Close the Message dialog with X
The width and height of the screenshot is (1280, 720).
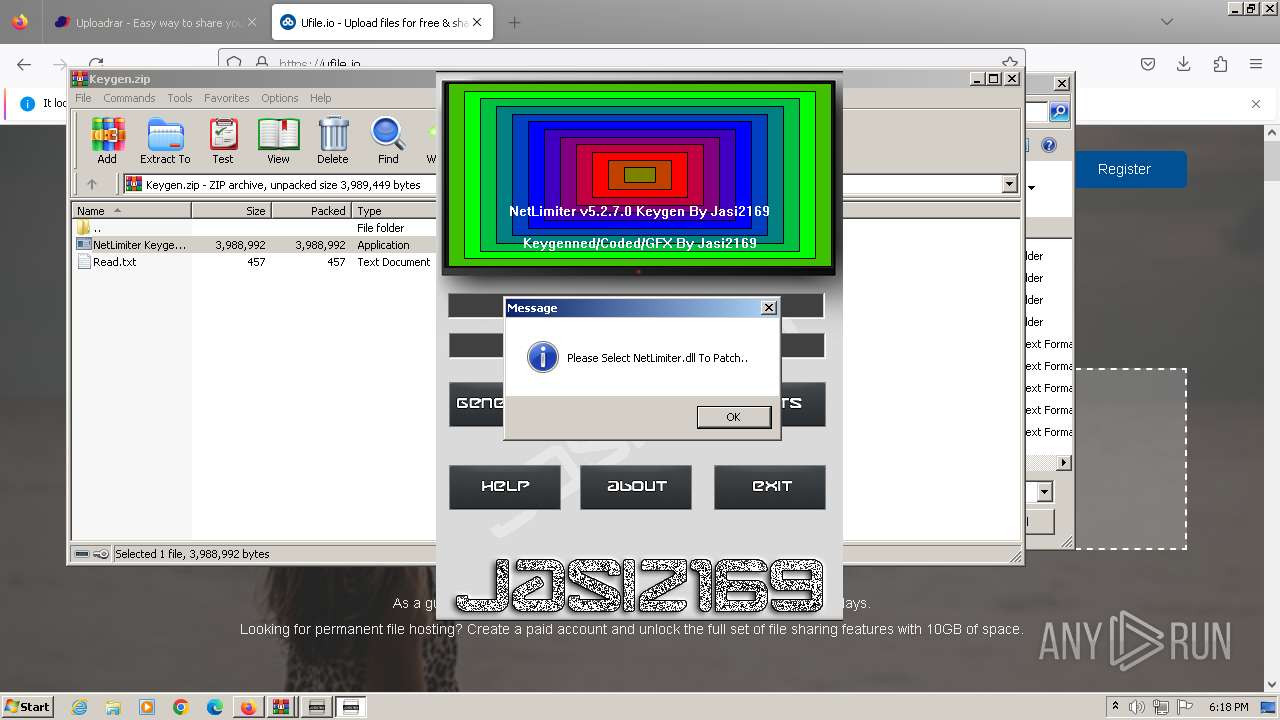click(x=768, y=307)
